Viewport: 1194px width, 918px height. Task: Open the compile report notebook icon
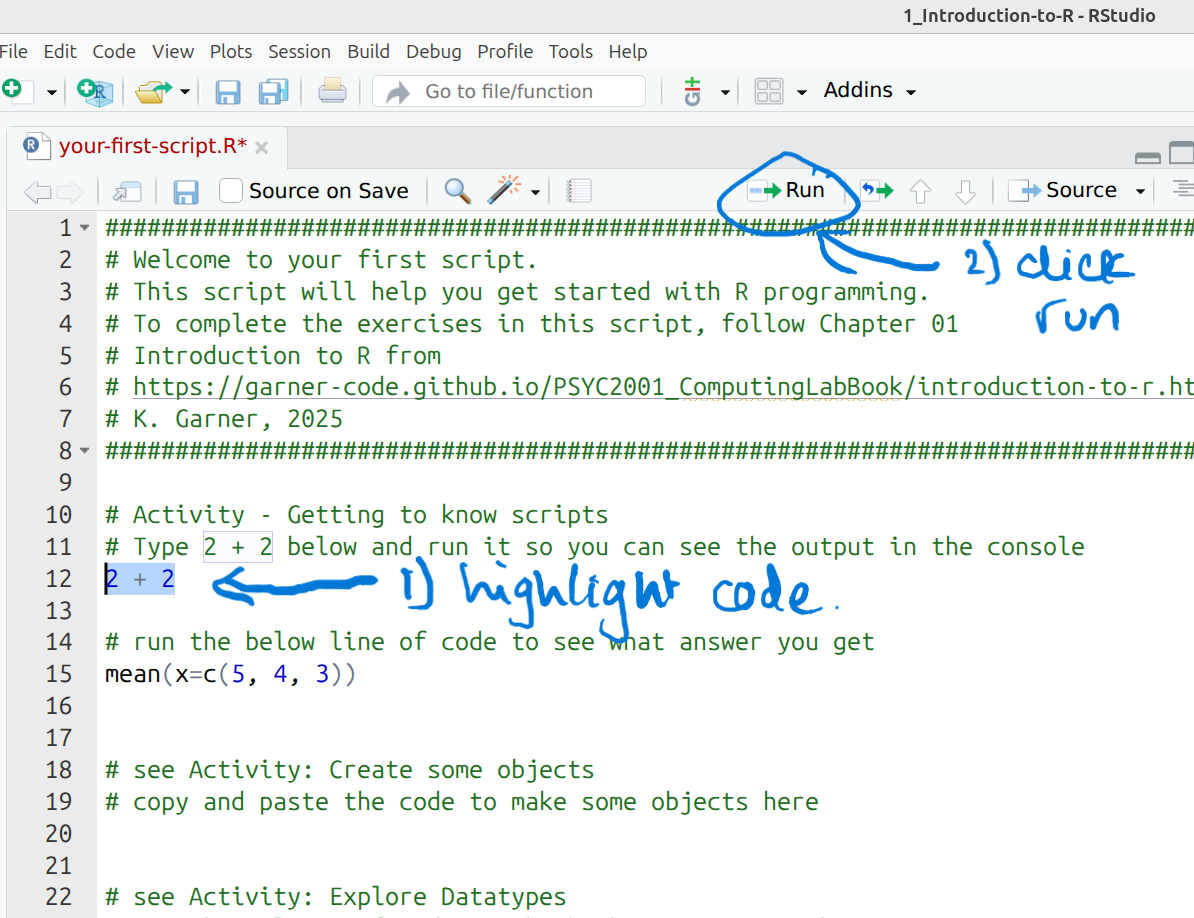pyautogui.click(x=579, y=190)
